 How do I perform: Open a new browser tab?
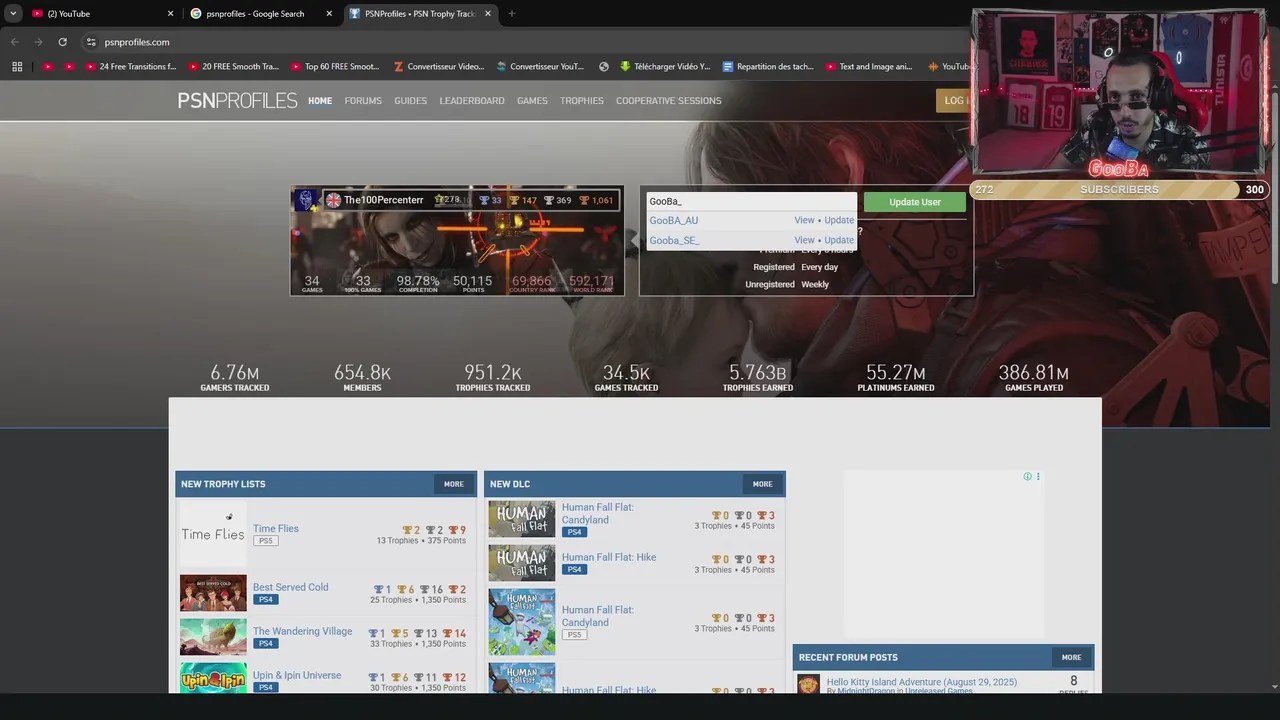[511, 14]
